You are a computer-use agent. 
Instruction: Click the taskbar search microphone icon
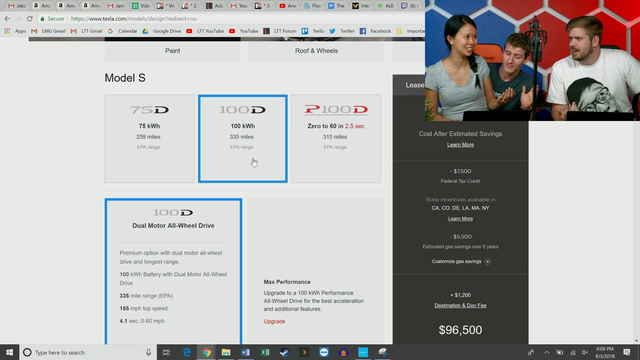point(148,352)
